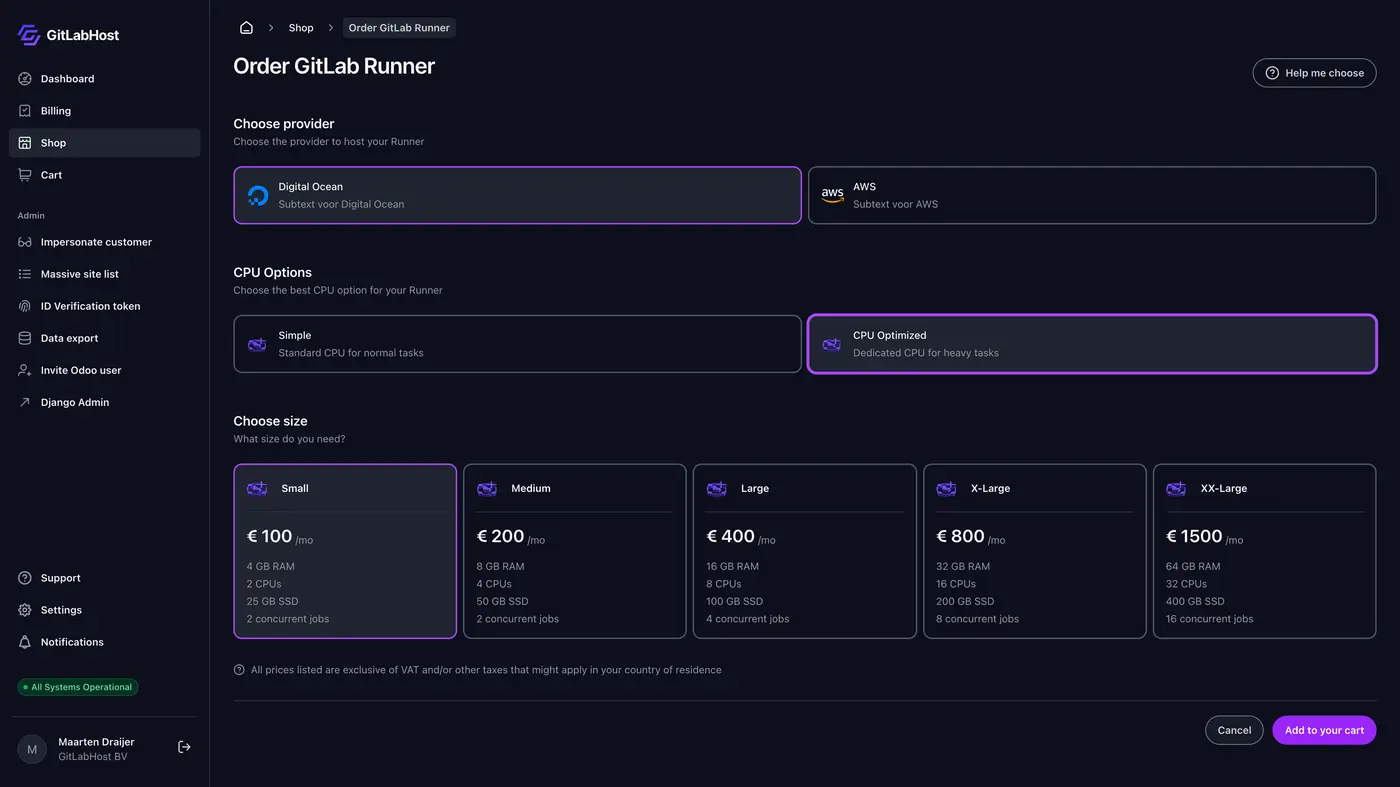
Task: Click the ID Verification fingerprint icon
Action: click(25, 306)
